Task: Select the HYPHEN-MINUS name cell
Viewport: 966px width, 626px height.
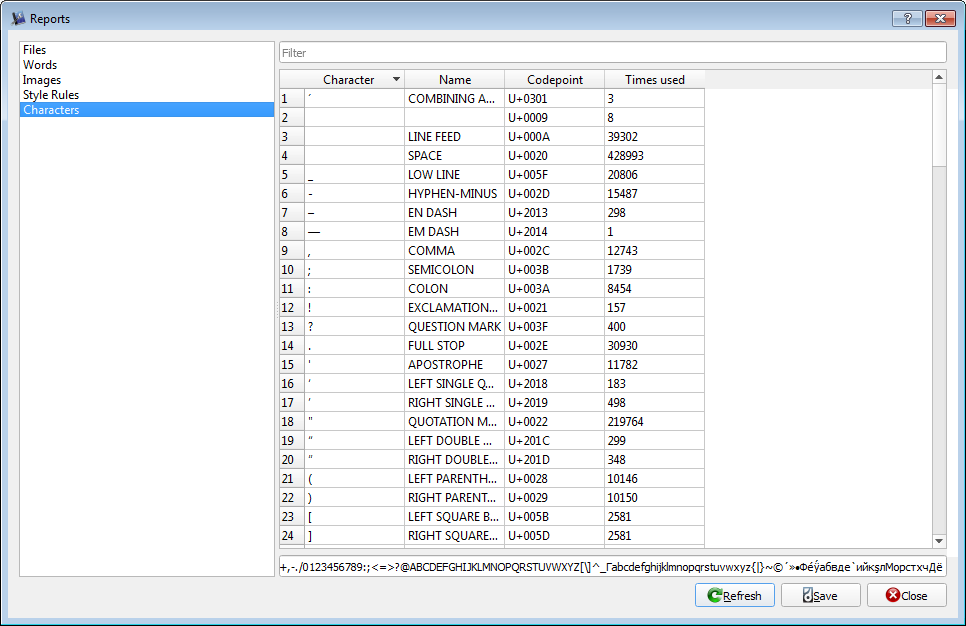Action: pos(455,193)
